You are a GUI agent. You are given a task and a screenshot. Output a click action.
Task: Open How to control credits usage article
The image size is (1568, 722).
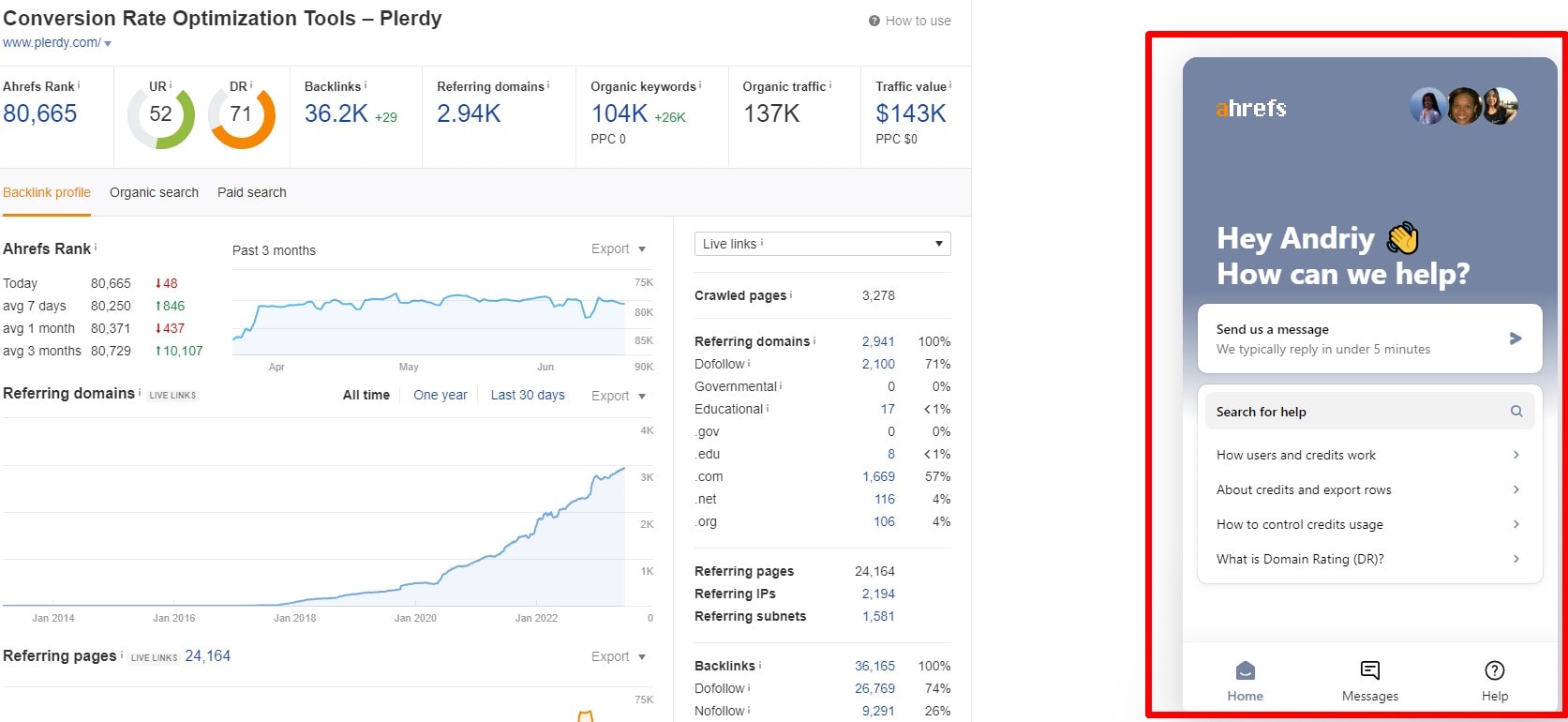[x=1369, y=524]
